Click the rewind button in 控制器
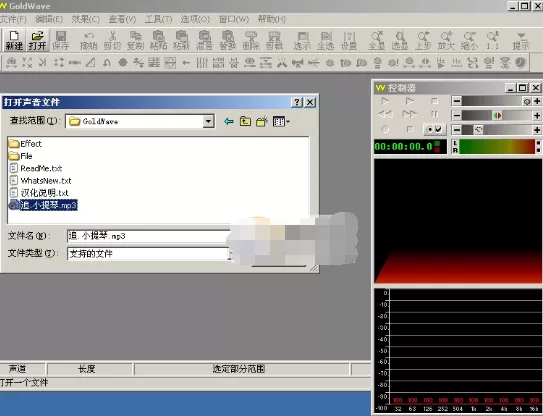 click(x=385, y=114)
